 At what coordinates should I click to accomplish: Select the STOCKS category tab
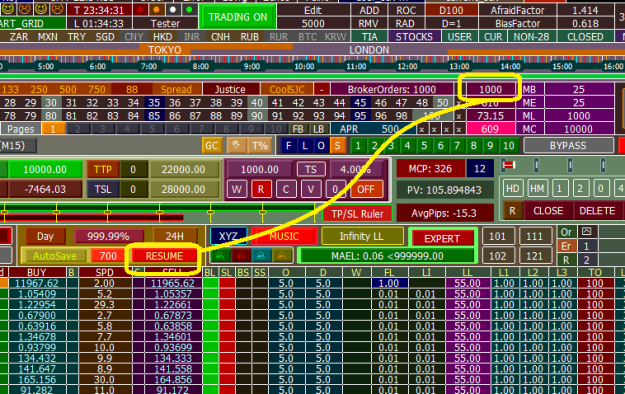click(414, 37)
